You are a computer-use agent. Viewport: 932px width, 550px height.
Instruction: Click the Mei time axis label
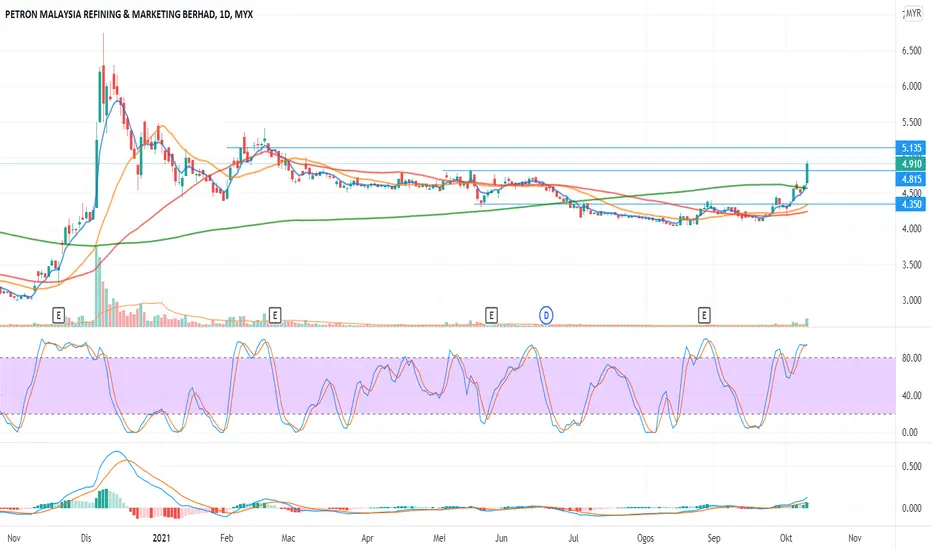(439, 538)
